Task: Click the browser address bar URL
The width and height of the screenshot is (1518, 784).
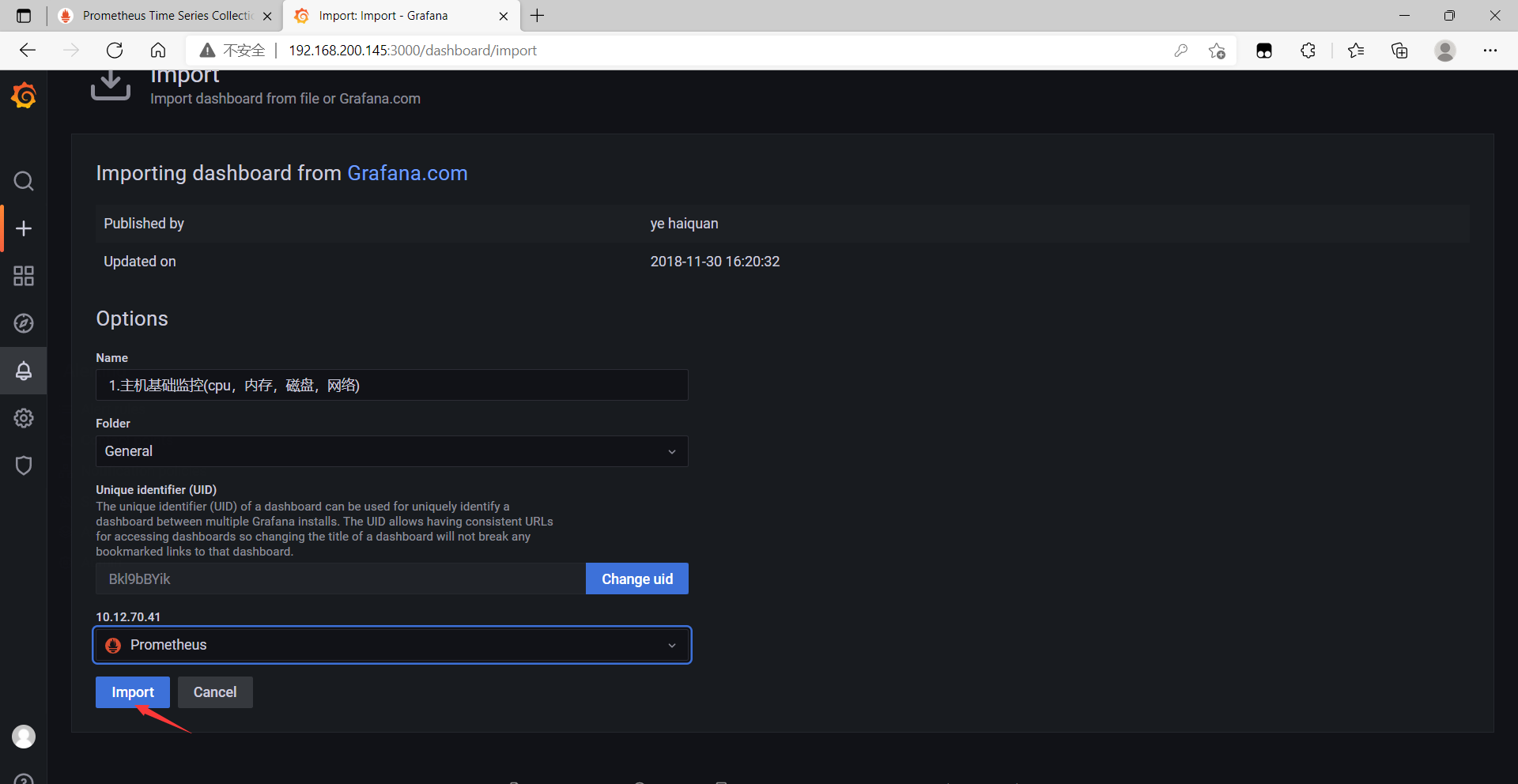Action: 413,51
